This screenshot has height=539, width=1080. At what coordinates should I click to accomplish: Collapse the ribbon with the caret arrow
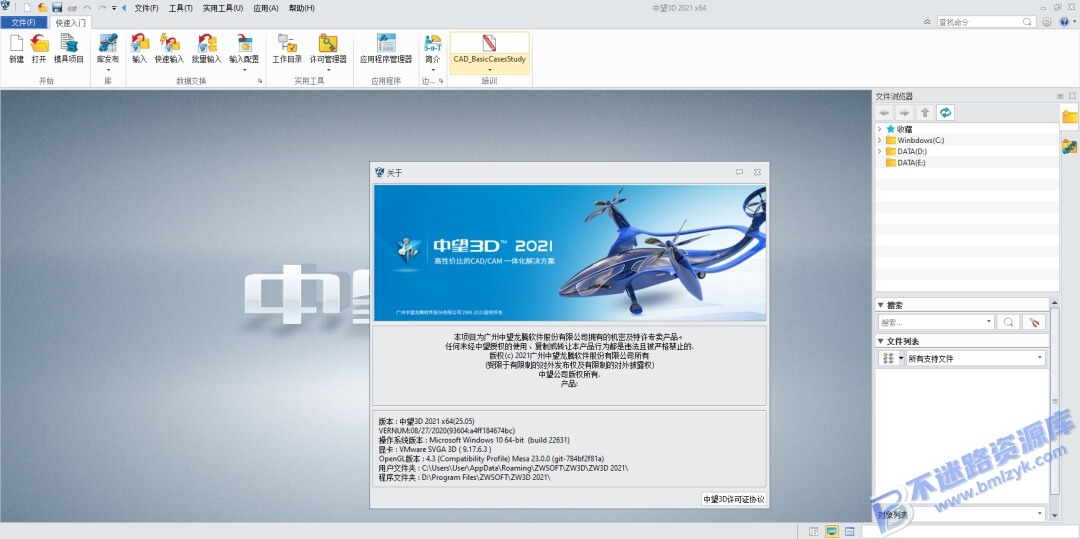(927, 22)
